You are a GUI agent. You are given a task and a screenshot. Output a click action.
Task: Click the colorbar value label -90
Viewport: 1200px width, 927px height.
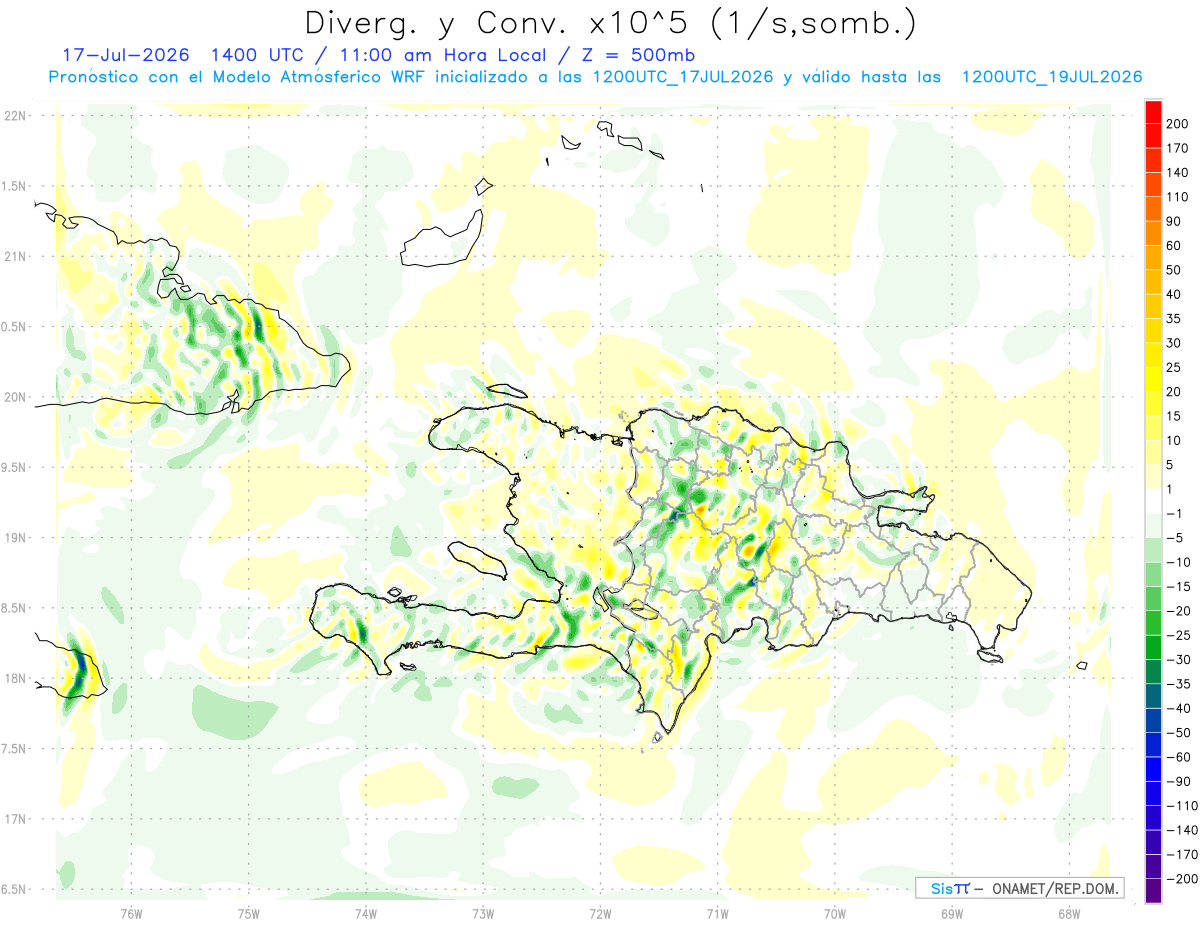click(1178, 781)
